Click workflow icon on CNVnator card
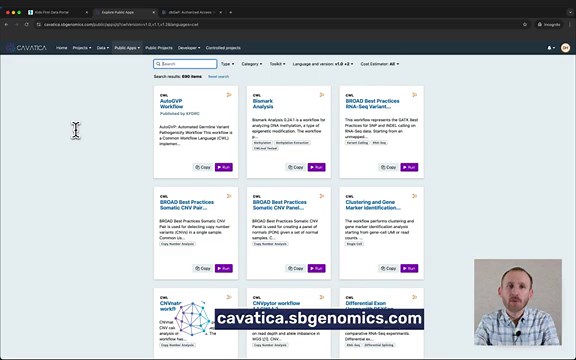576x360 pixels. [x=229, y=297]
